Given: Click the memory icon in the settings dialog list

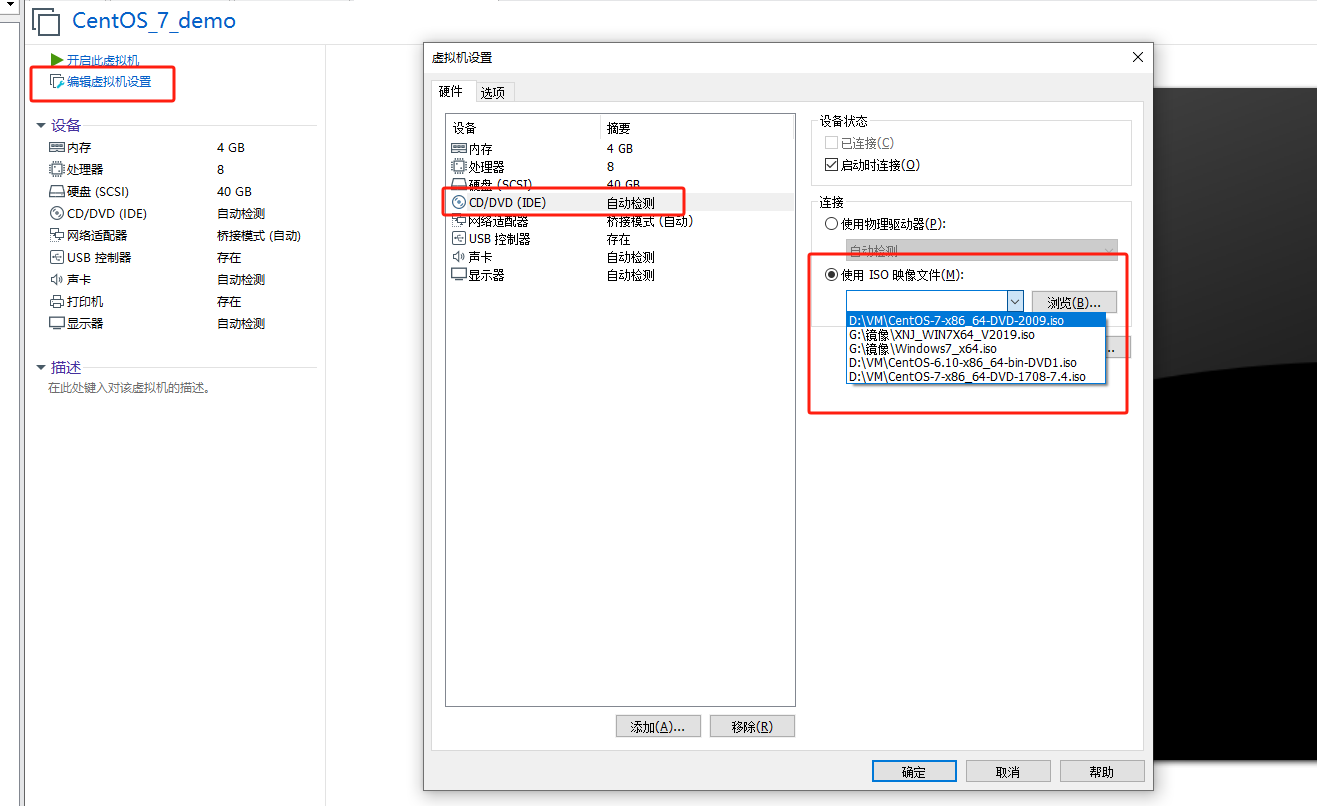Looking at the screenshot, I should pyautogui.click(x=459, y=148).
